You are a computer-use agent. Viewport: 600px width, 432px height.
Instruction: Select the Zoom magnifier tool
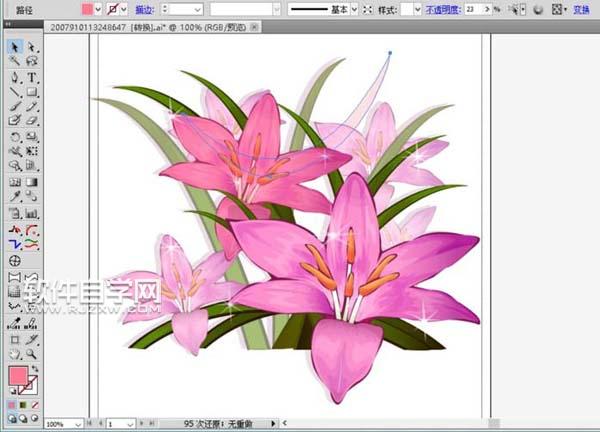coord(31,354)
